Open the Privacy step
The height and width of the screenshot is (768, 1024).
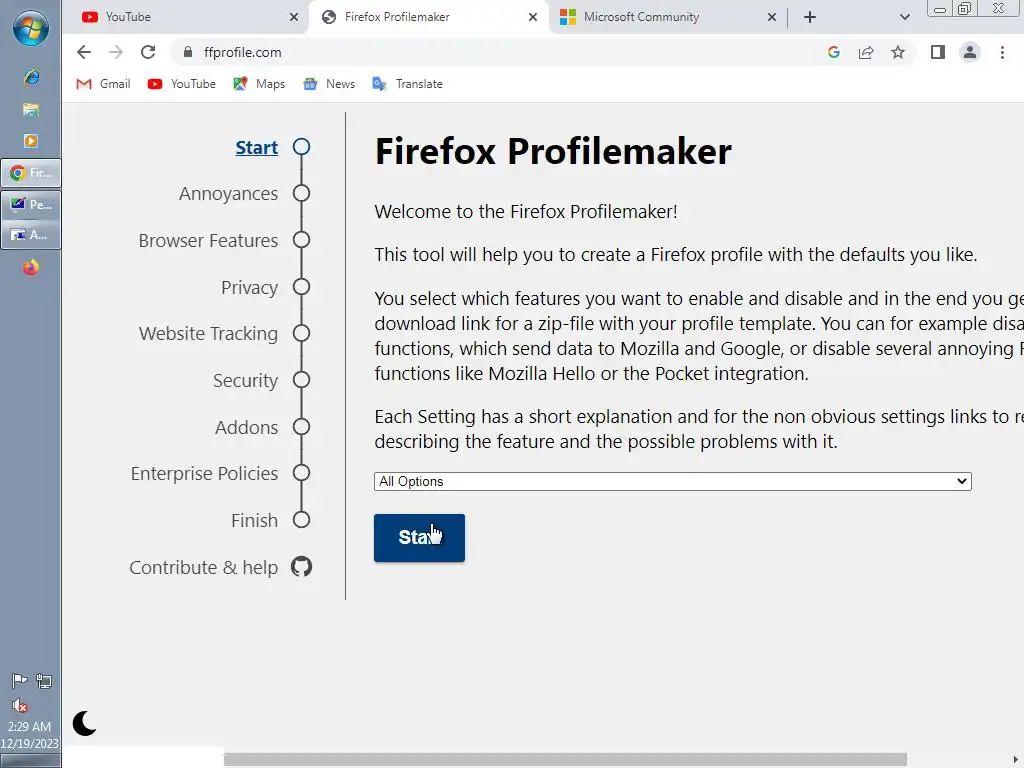click(249, 287)
